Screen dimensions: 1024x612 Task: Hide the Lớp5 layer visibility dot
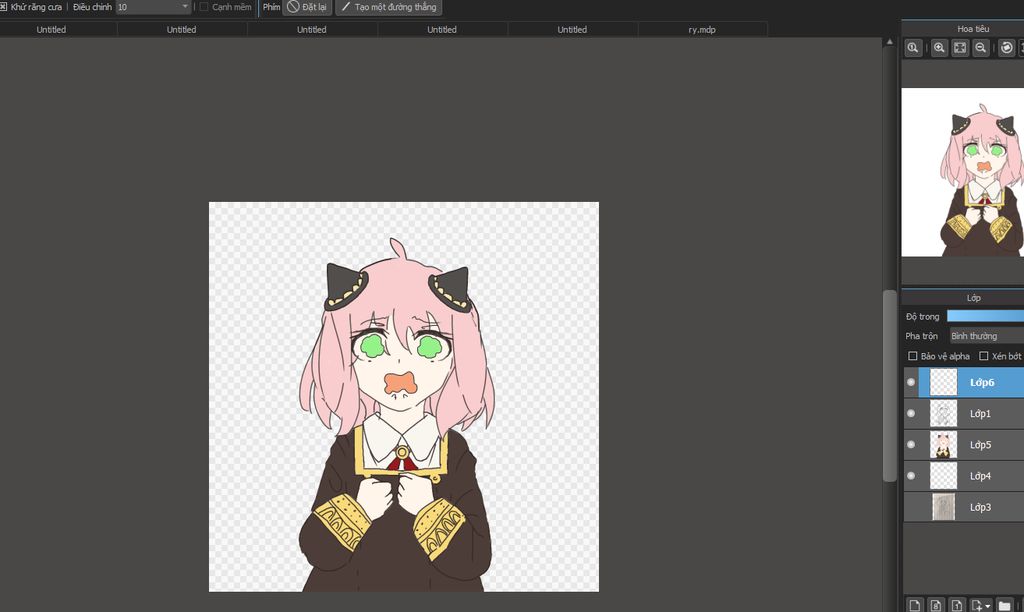pos(911,445)
